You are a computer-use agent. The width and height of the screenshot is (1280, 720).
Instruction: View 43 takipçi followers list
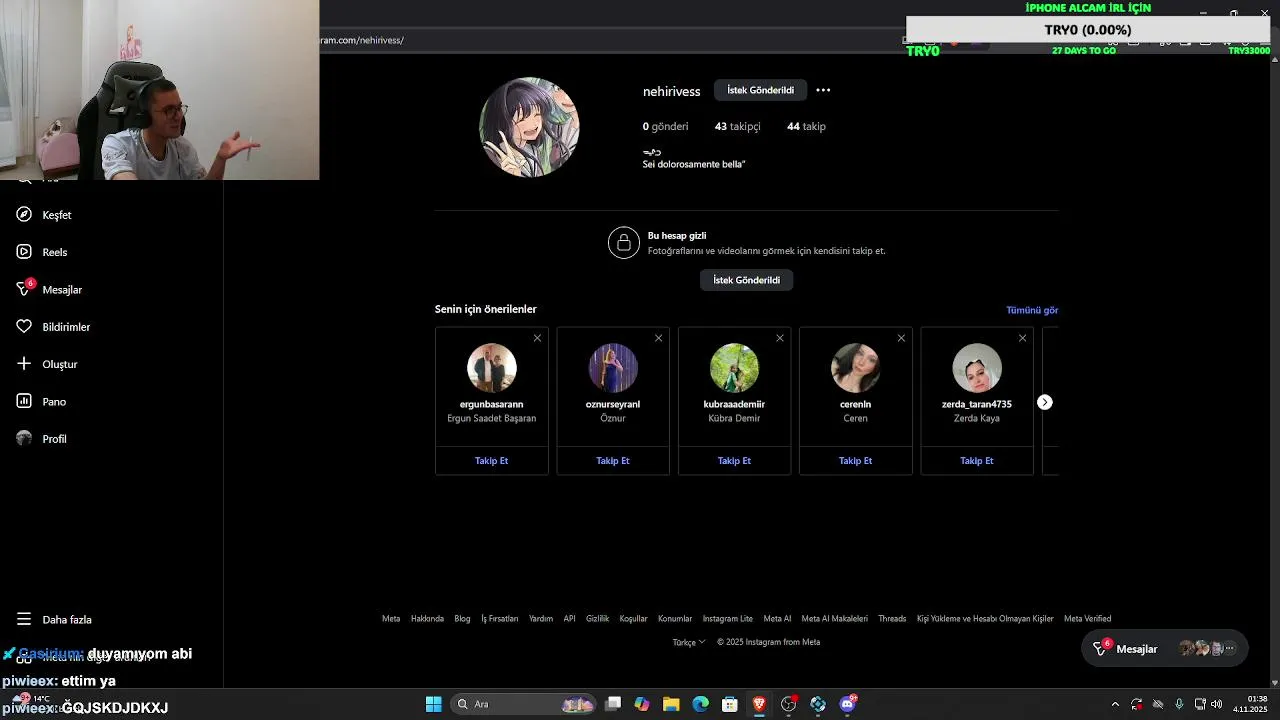[737, 126]
